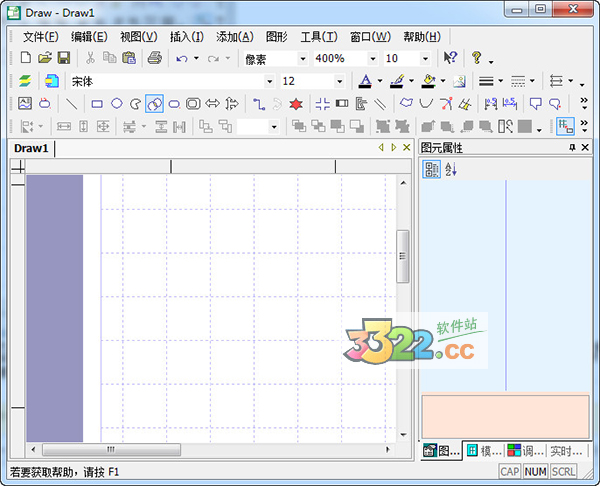
Task: Open the font size 12 dropdown
Action: pyautogui.click(x=340, y=81)
